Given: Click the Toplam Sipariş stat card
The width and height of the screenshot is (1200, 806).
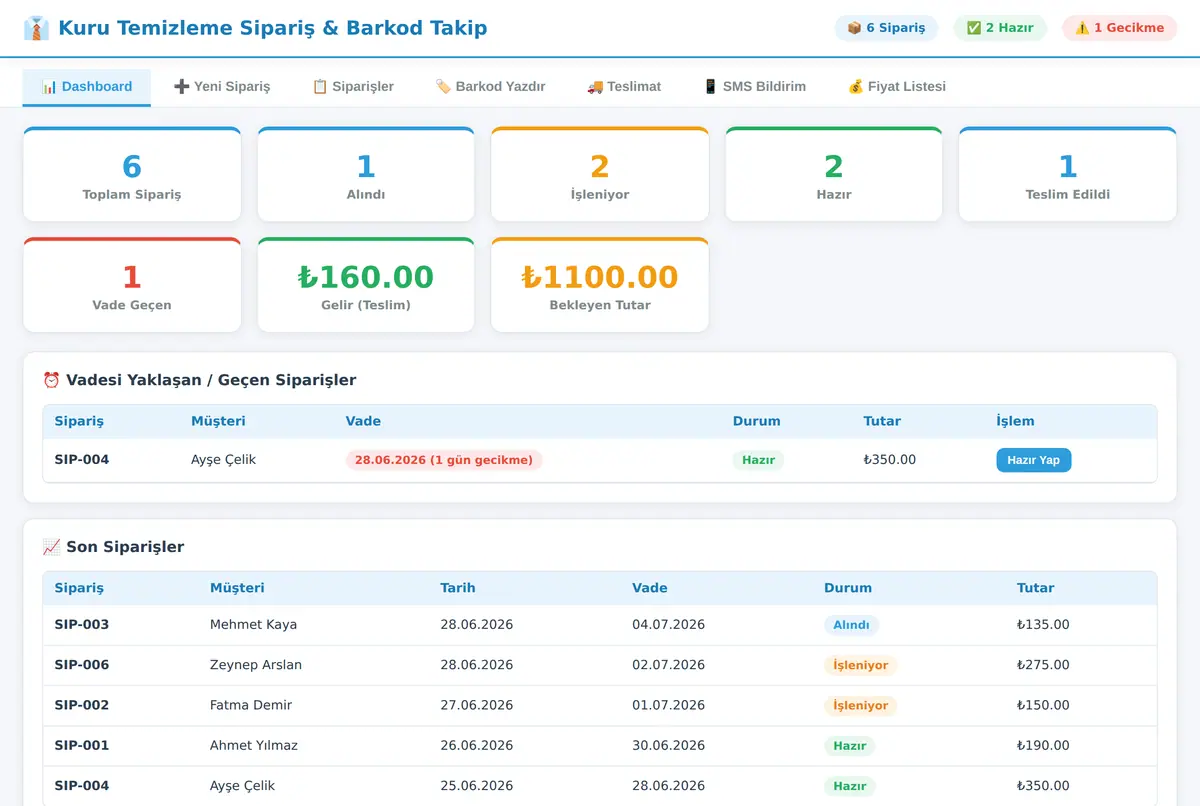Looking at the screenshot, I should 132,174.
